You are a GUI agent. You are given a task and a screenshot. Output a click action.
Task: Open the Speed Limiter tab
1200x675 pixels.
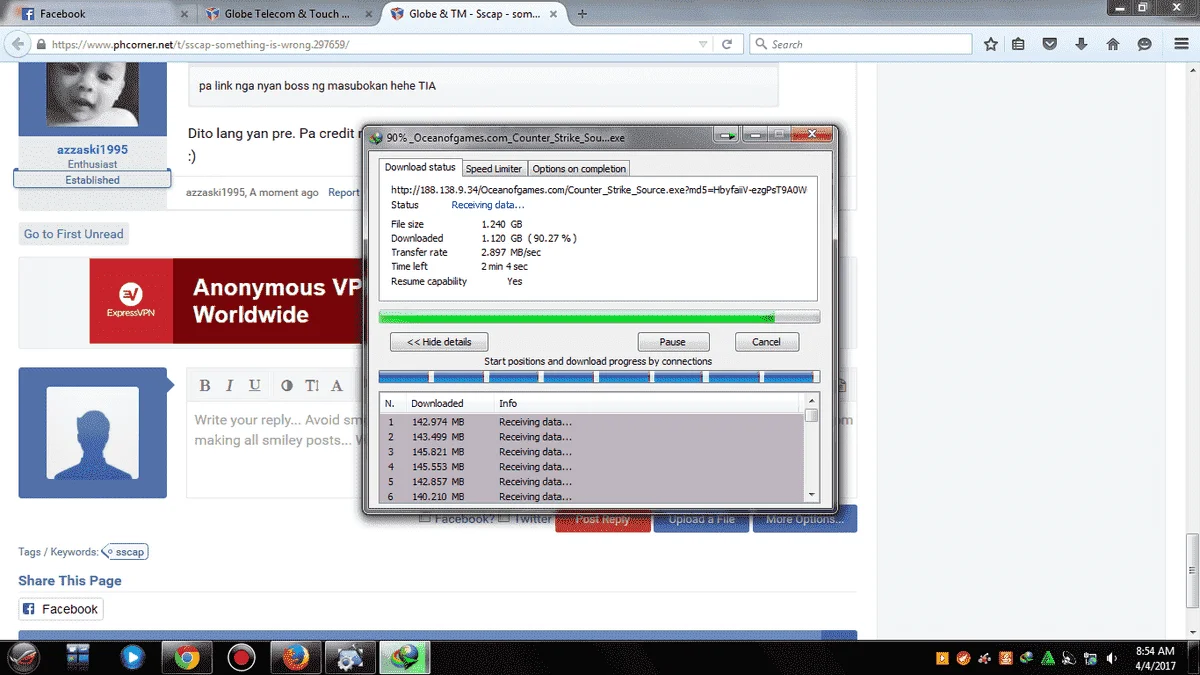tap(494, 168)
